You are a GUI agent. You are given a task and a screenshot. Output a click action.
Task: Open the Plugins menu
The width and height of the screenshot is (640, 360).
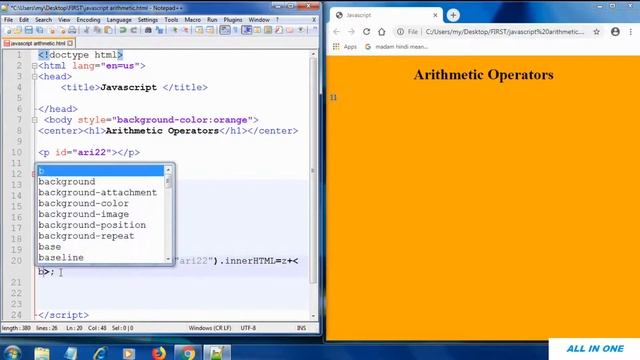pos(233,20)
